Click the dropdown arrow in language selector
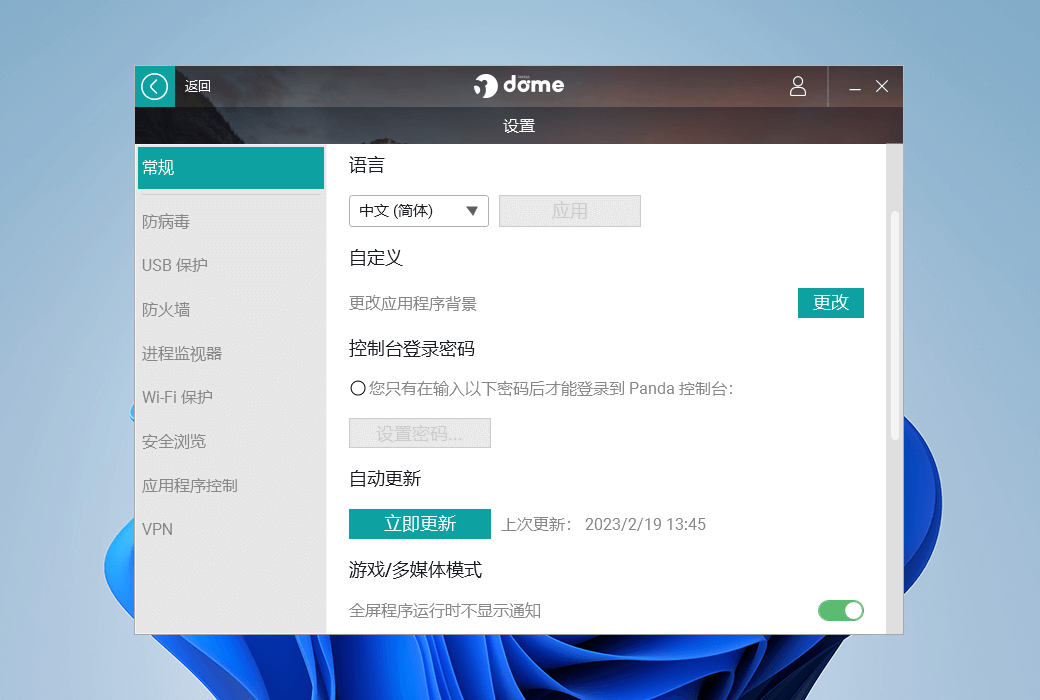1040x700 pixels. [x=472, y=211]
